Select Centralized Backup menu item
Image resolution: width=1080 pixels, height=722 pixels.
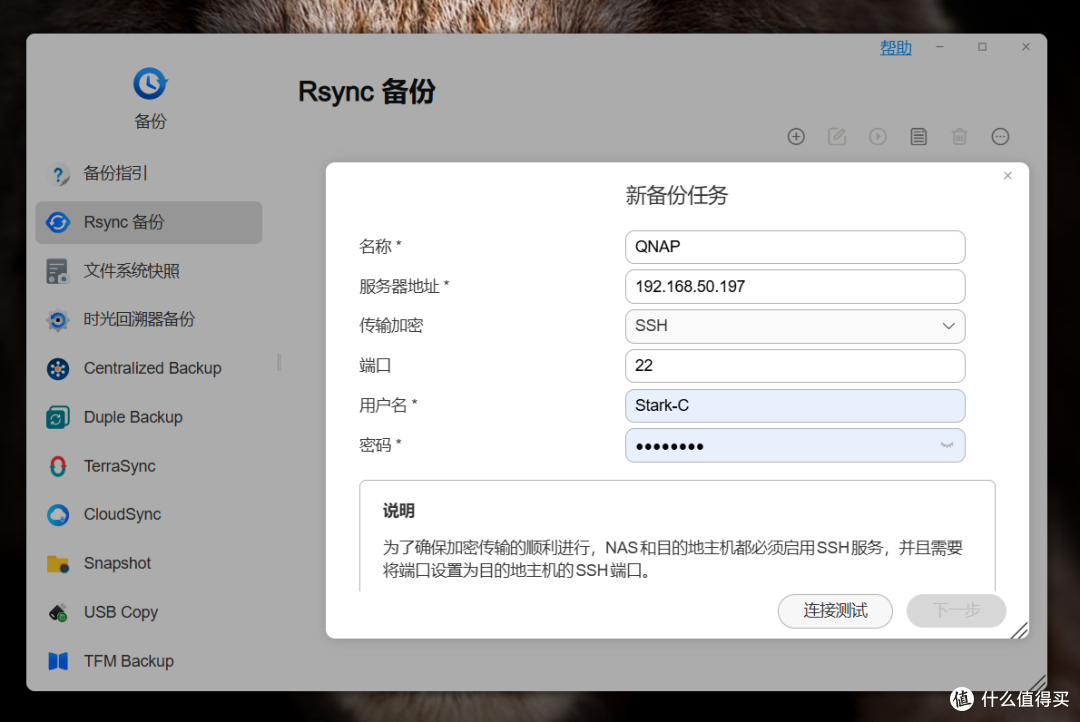pyautogui.click(x=152, y=369)
